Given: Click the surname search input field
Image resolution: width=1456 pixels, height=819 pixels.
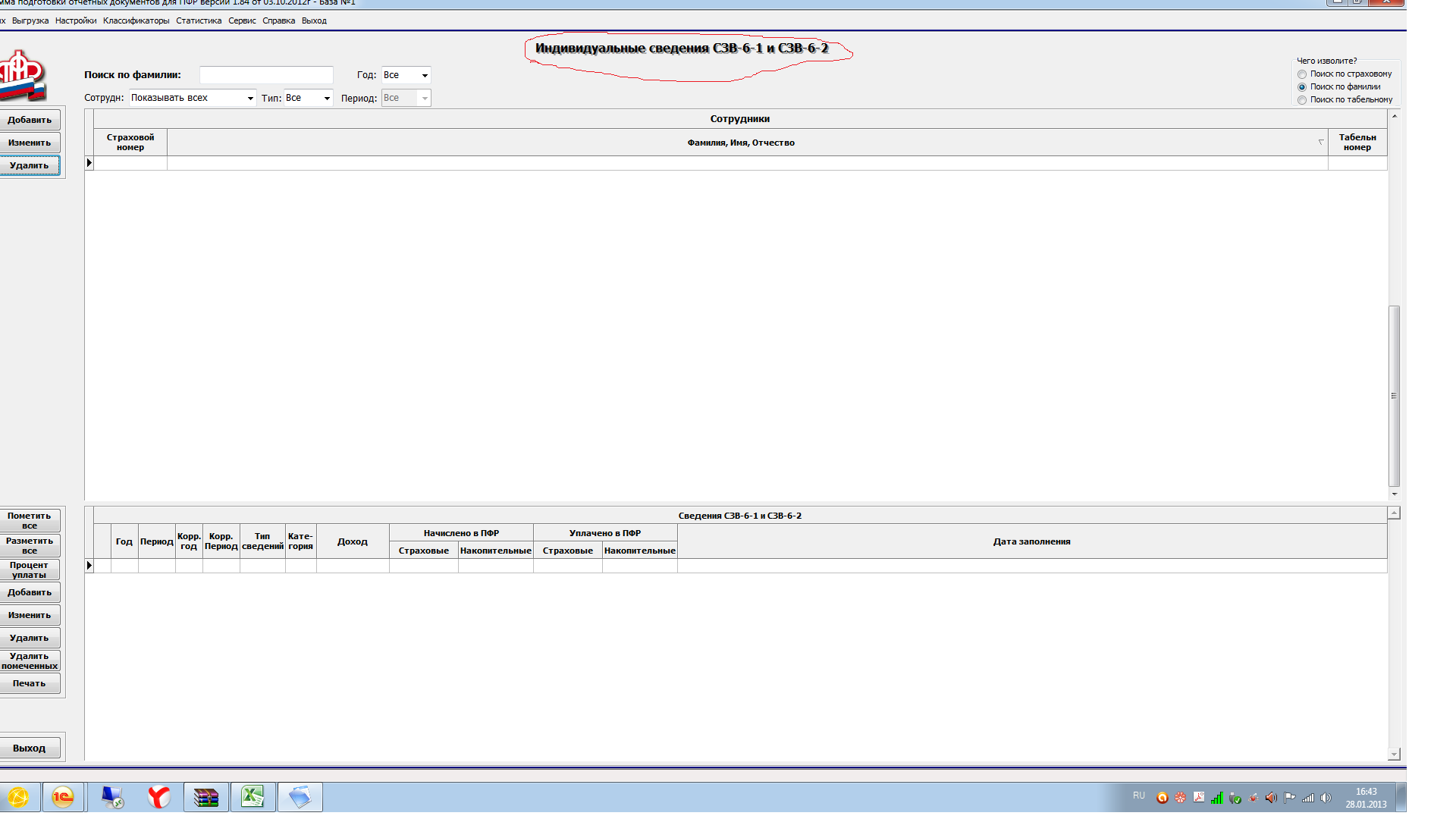Looking at the screenshot, I should (x=265, y=75).
